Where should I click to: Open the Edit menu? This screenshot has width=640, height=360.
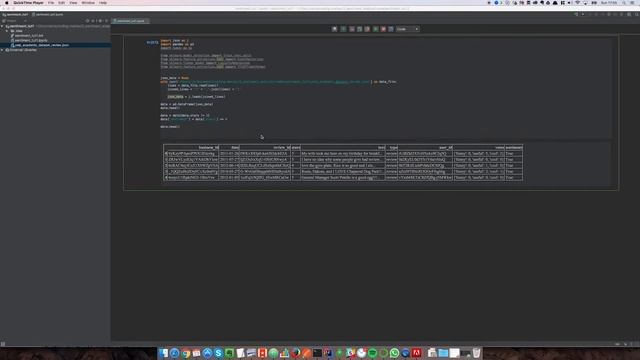pyautogui.click(x=61, y=3)
